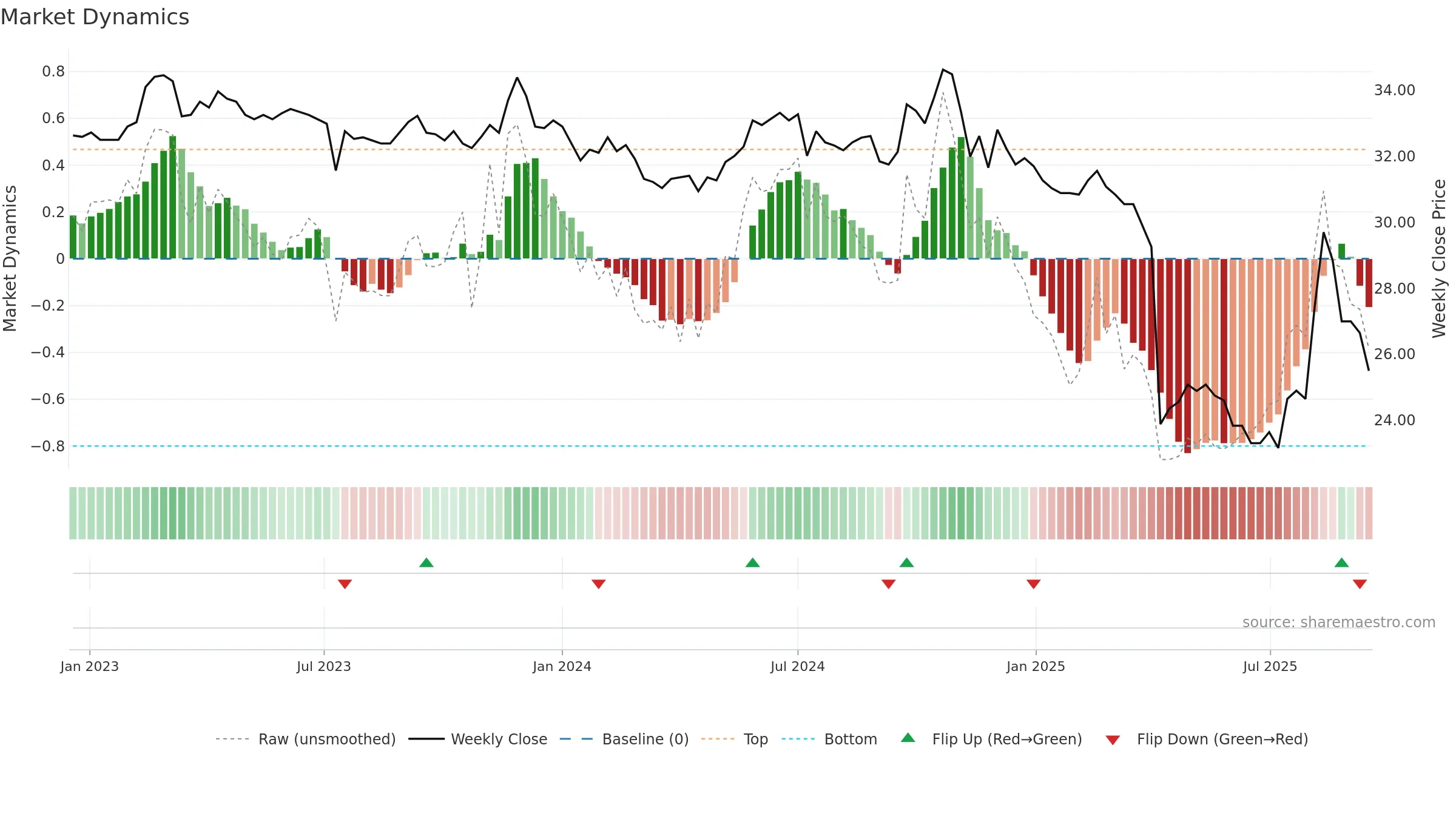Click the 0.6 left axis label
Screen dimensions: 1456x819
click(53, 118)
